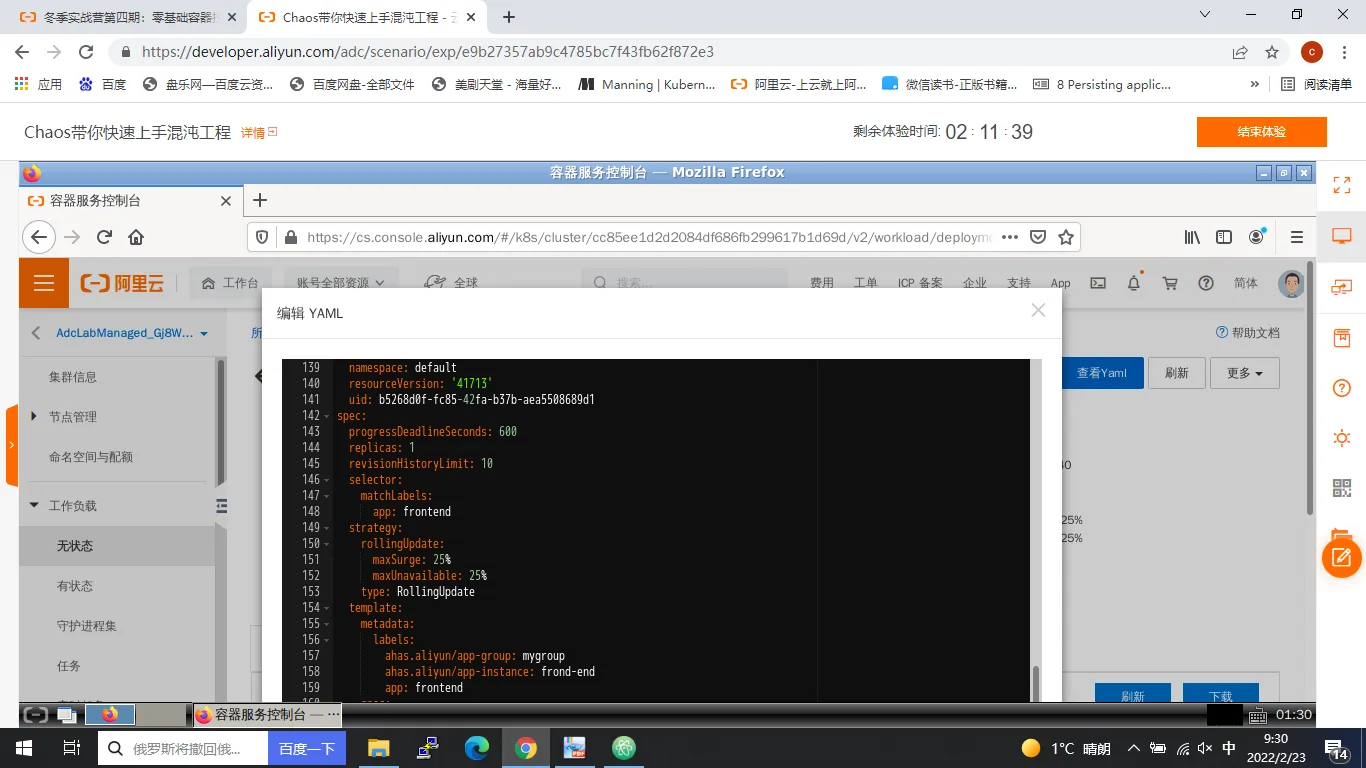Image resolution: width=1366 pixels, height=768 pixels.
Task: Click QR code icon in right sidebar
Action: pos(1342,488)
